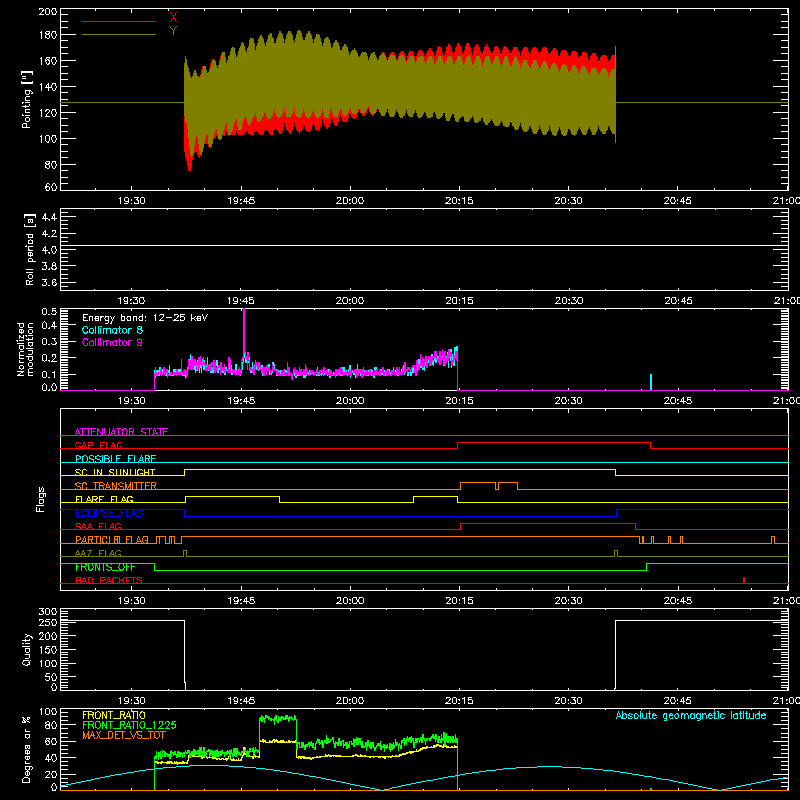Click the 'Collimator 9' legend label
The image size is (800, 800).
tap(112, 342)
